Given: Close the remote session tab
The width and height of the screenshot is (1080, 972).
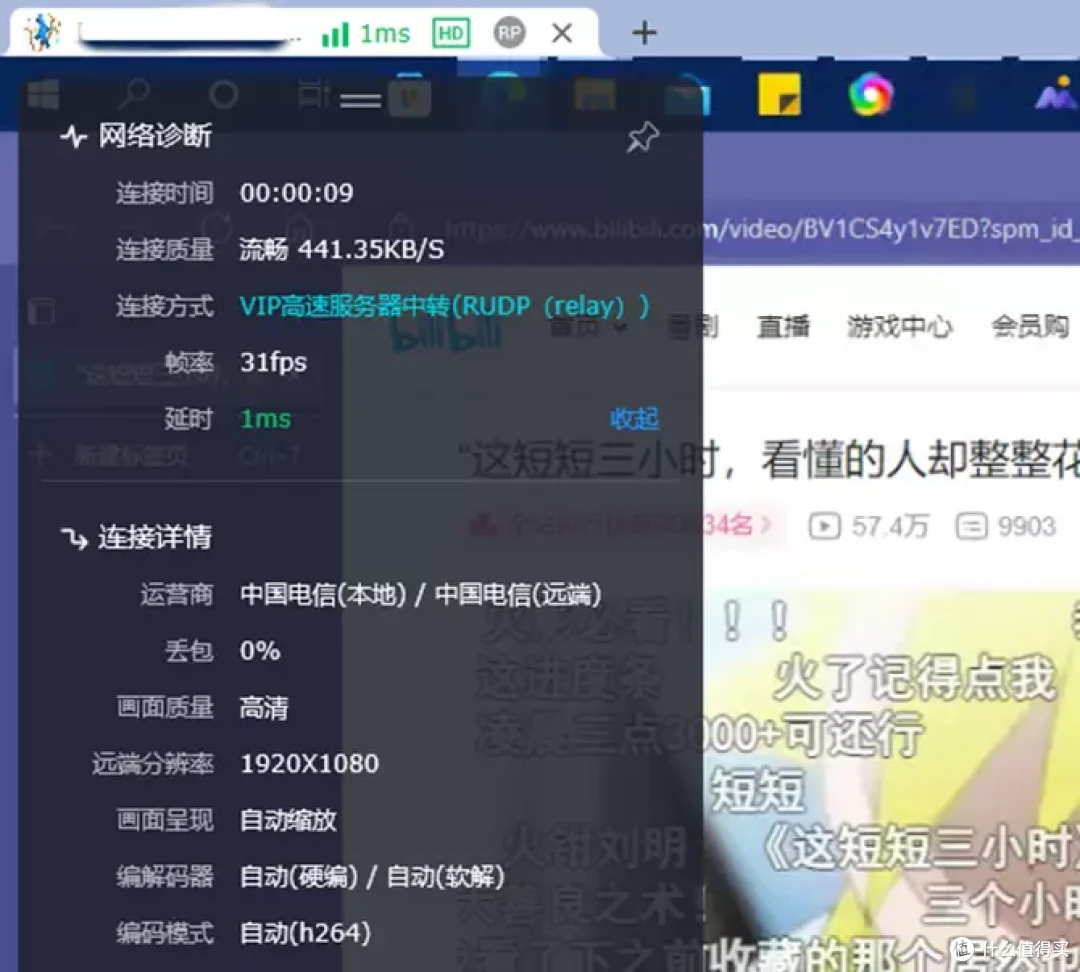Looking at the screenshot, I should (562, 32).
